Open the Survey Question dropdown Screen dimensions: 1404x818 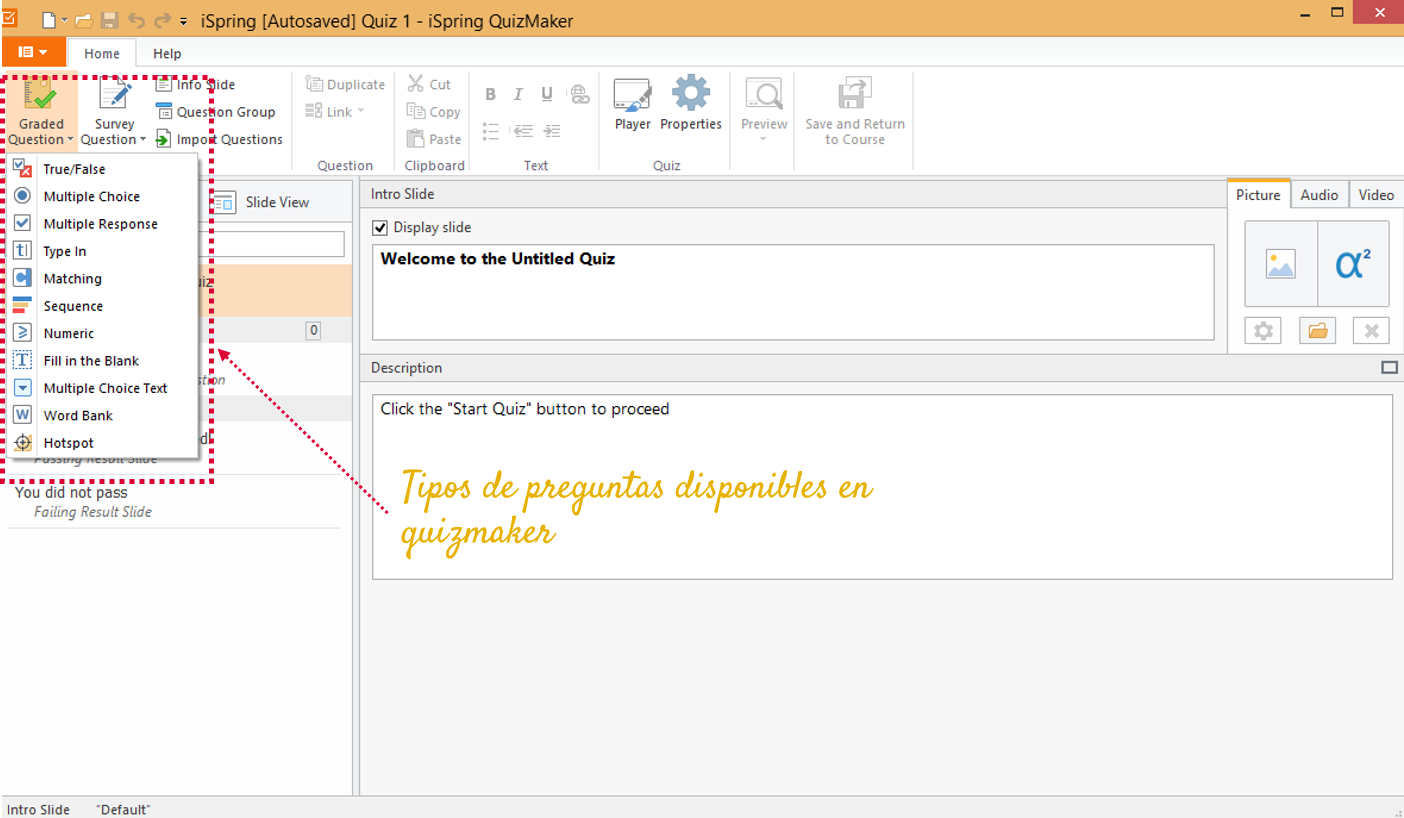114,111
